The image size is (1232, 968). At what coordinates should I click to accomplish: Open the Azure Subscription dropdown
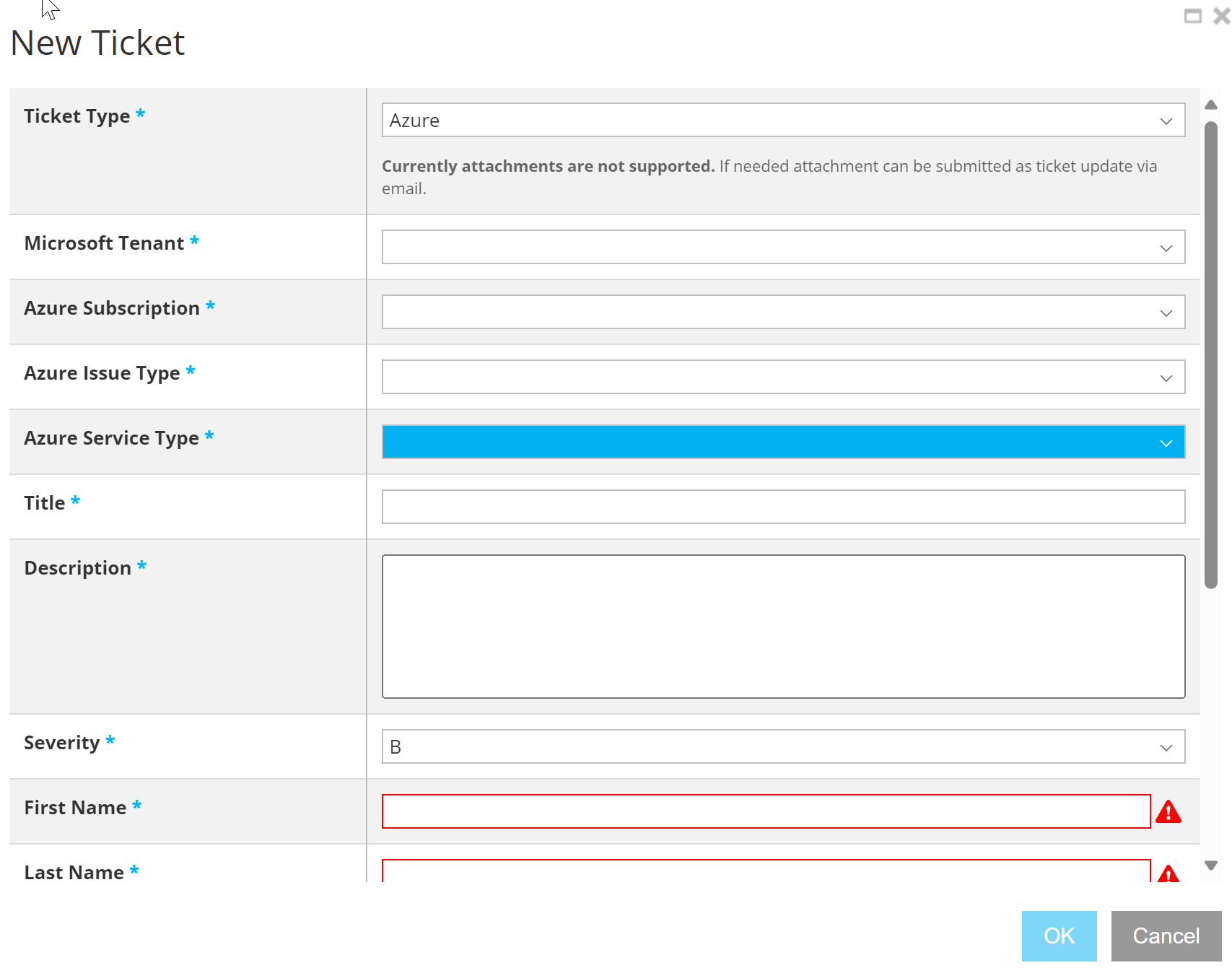click(x=783, y=312)
